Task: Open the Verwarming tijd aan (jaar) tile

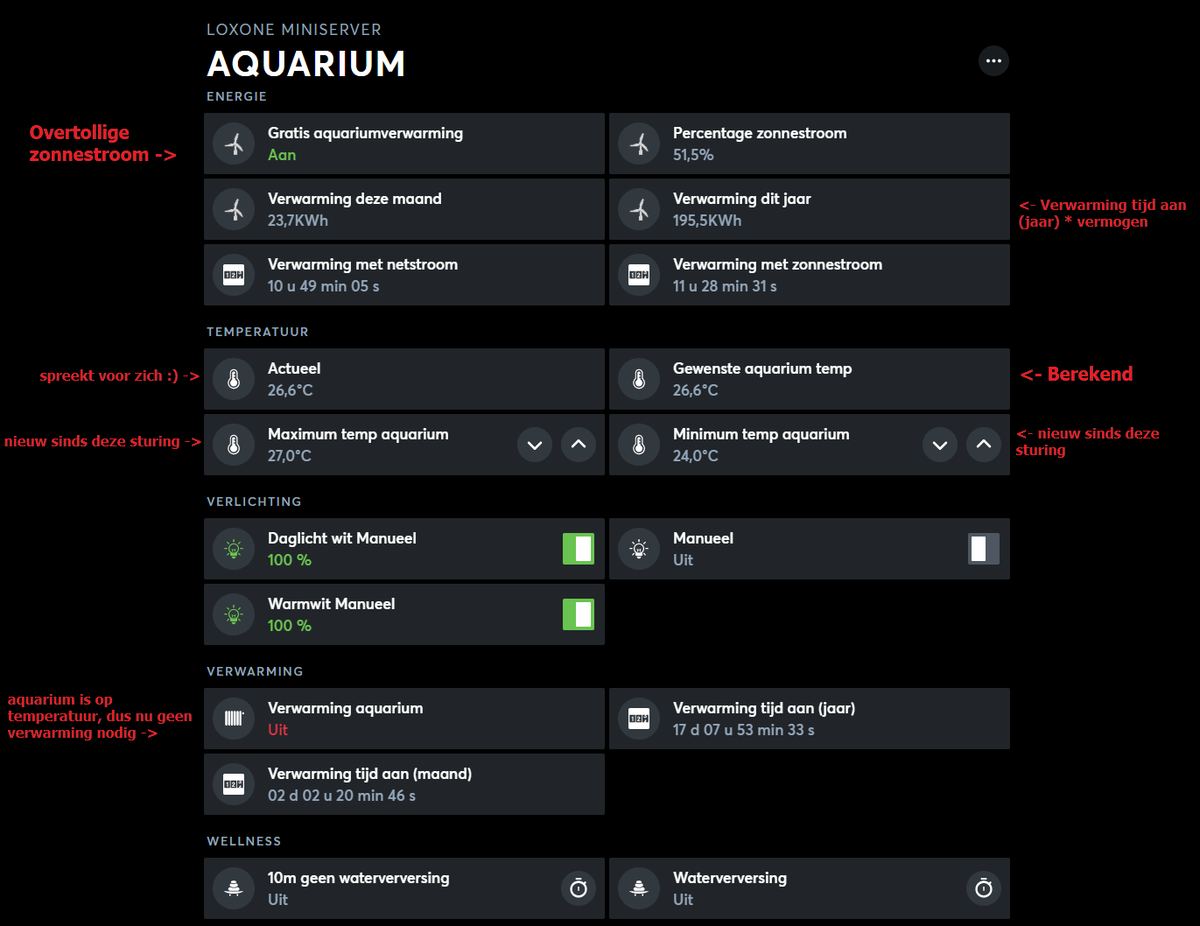Action: (x=808, y=718)
